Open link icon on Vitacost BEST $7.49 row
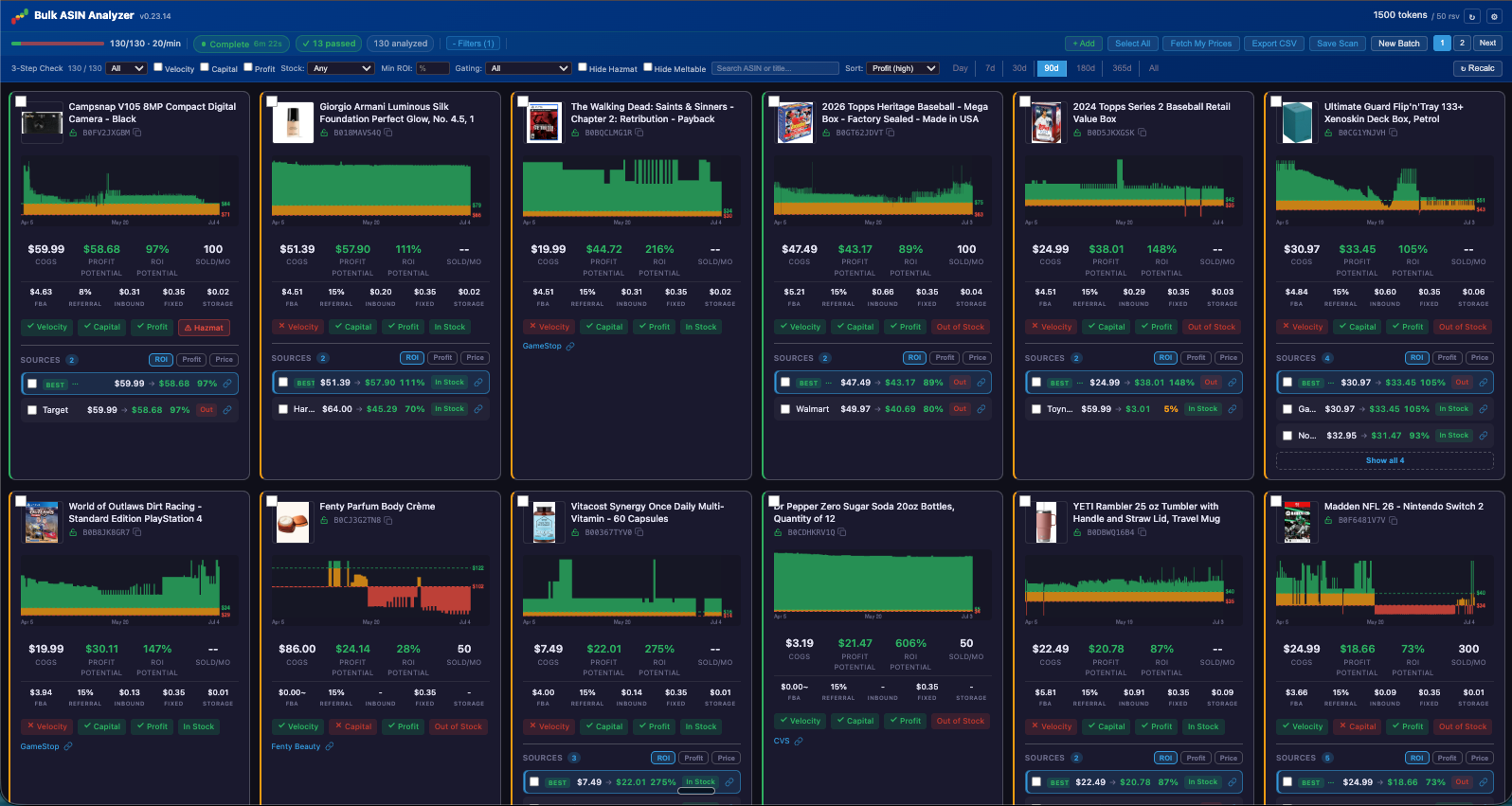1512x806 pixels. point(729,782)
